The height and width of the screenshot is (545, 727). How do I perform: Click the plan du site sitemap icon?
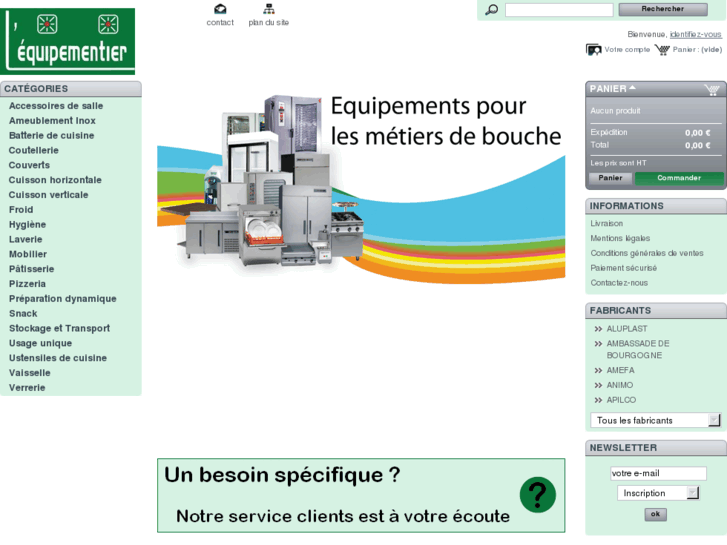coord(269,9)
